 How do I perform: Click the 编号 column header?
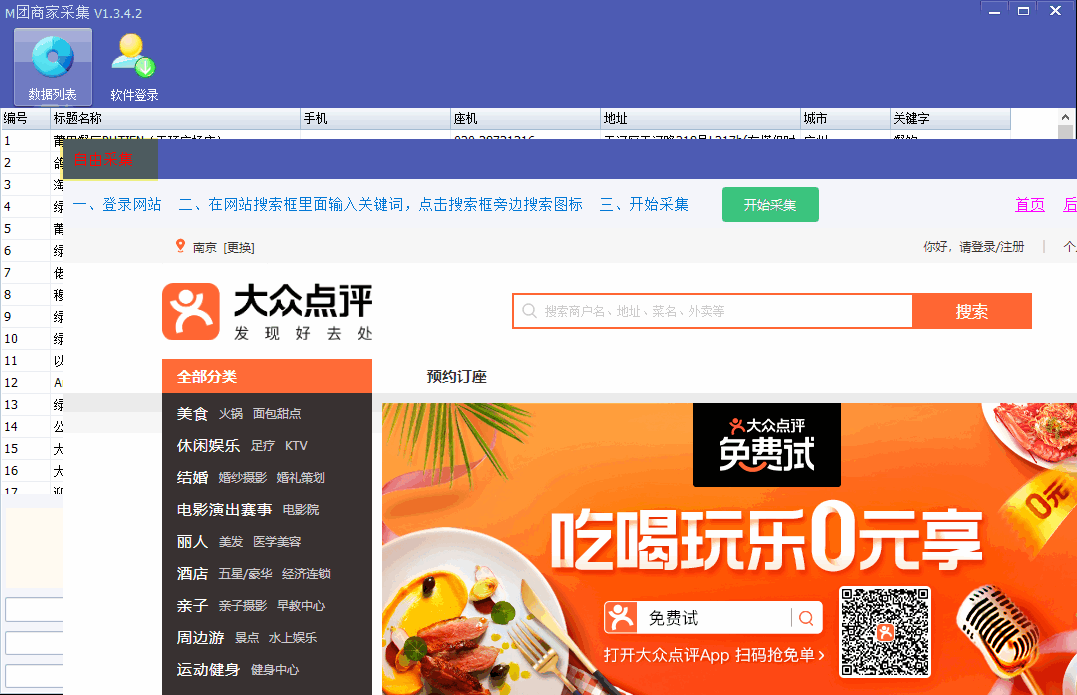(26, 119)
